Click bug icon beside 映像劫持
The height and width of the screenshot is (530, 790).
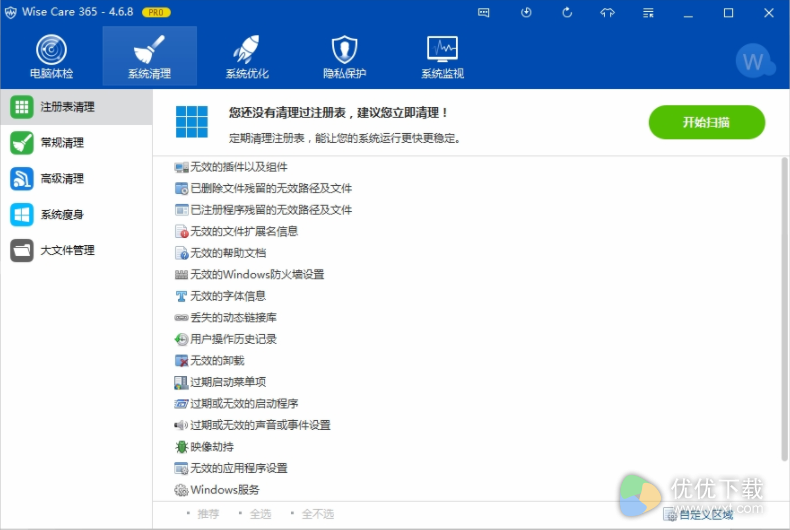click(x=181, y=447)
